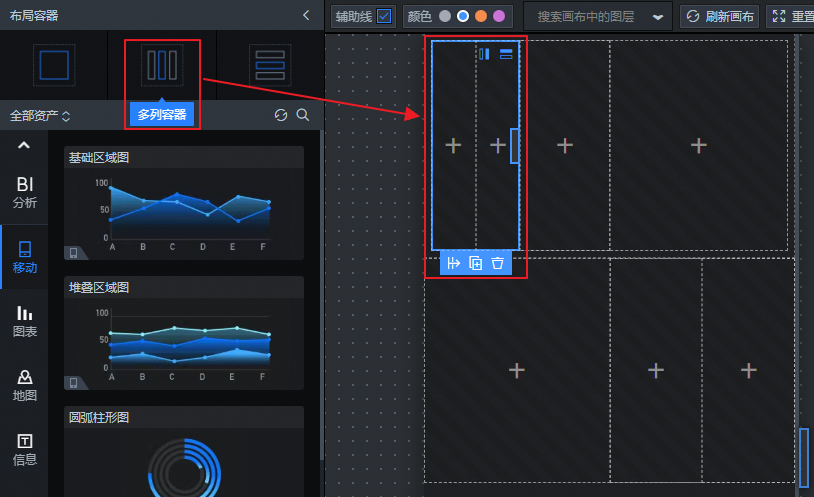Click the mobile device badge on 堆叠区域图
The image size is (814, 497).
coord(74,383)
